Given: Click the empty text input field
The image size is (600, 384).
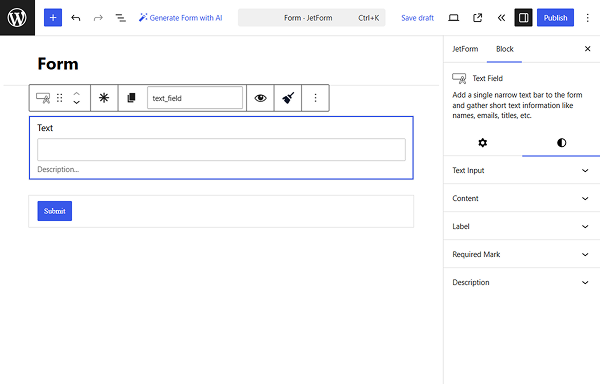Looking at the screenshot, I should click(x=221, y=149).
